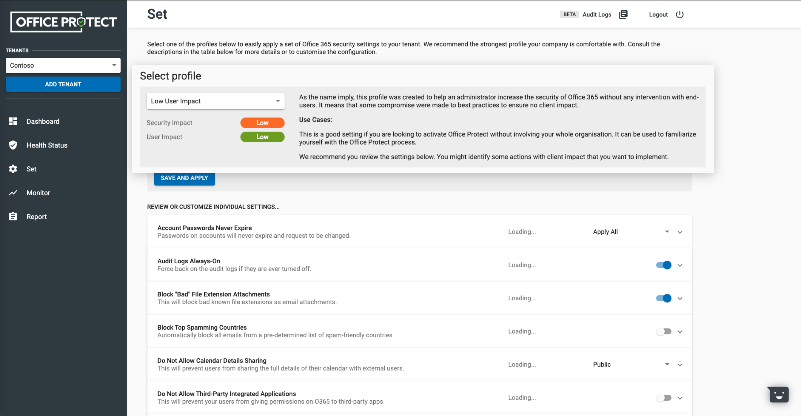801x416 pixels.
Task: Open the Low User Impact profile dropdown
Action: pyautogui.click(x=216, y=101)
